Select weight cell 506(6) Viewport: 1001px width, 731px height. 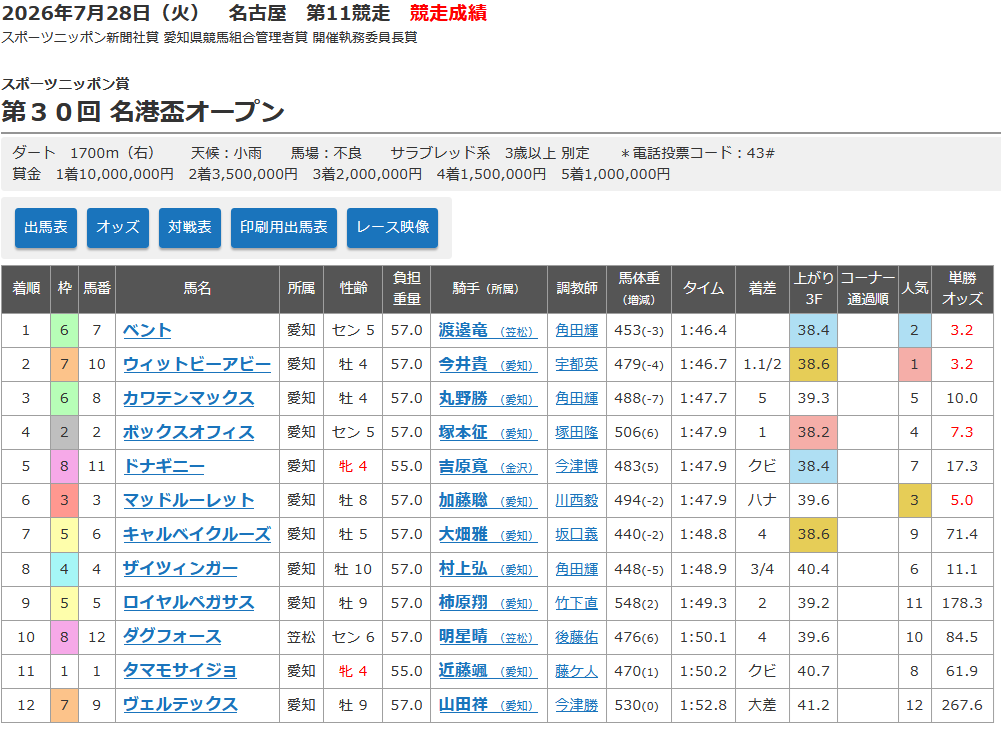(638, 432)
